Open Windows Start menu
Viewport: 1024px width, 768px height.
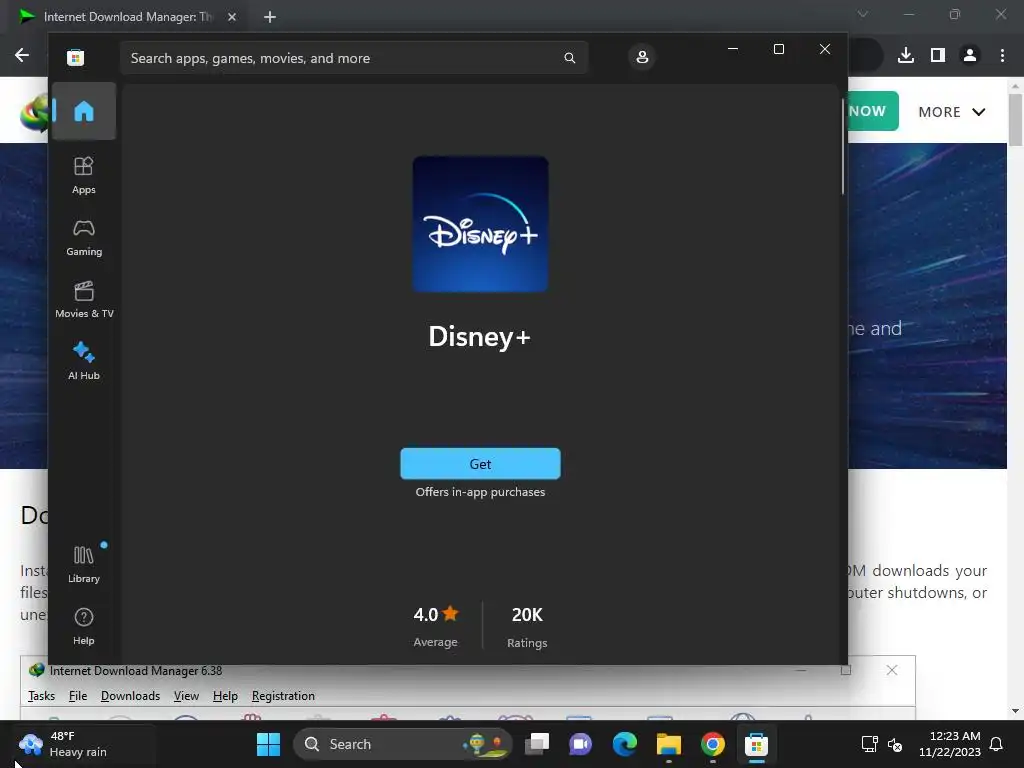268,744
